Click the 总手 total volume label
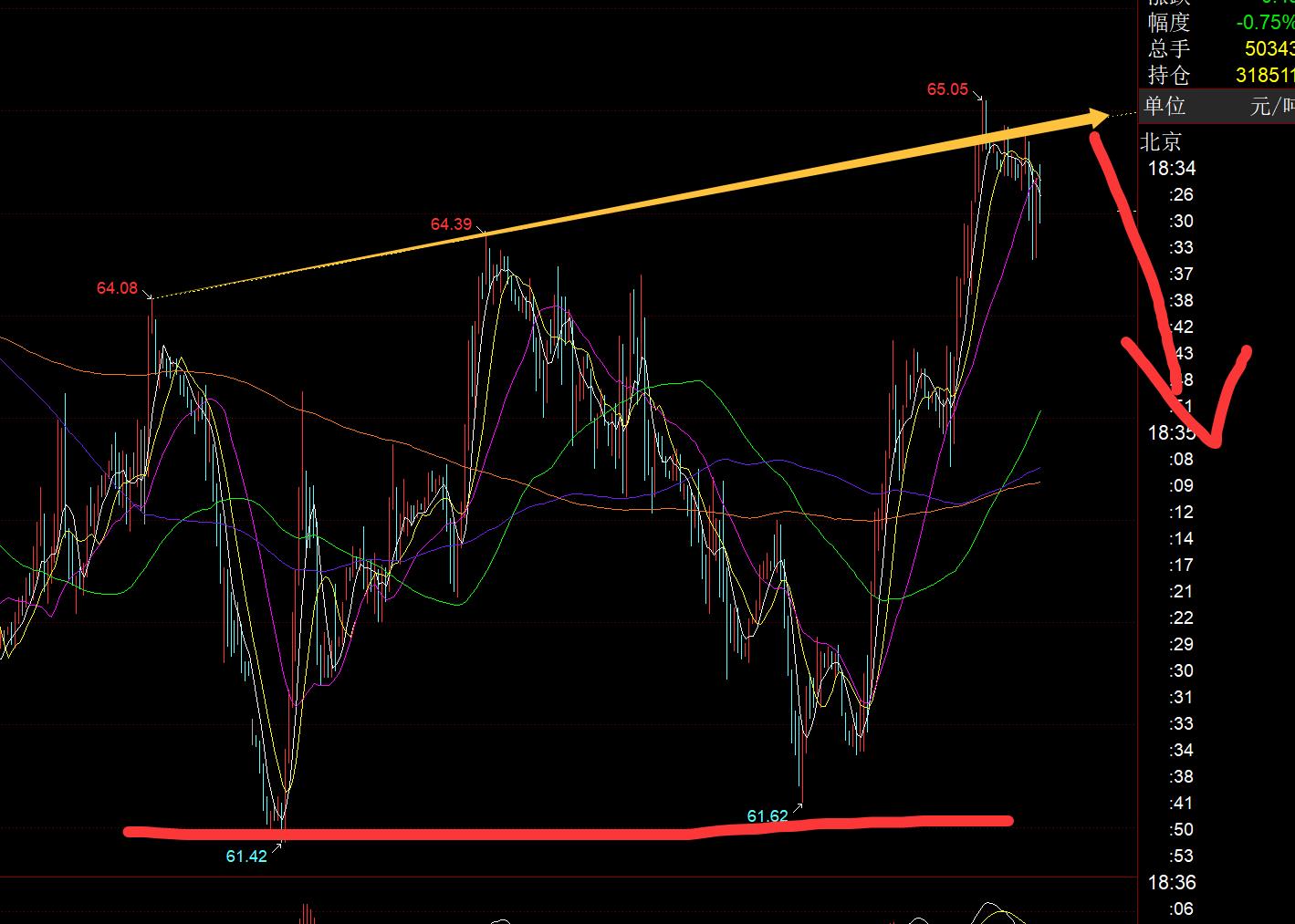The image size is (1295, 924). coord(1169,48)
